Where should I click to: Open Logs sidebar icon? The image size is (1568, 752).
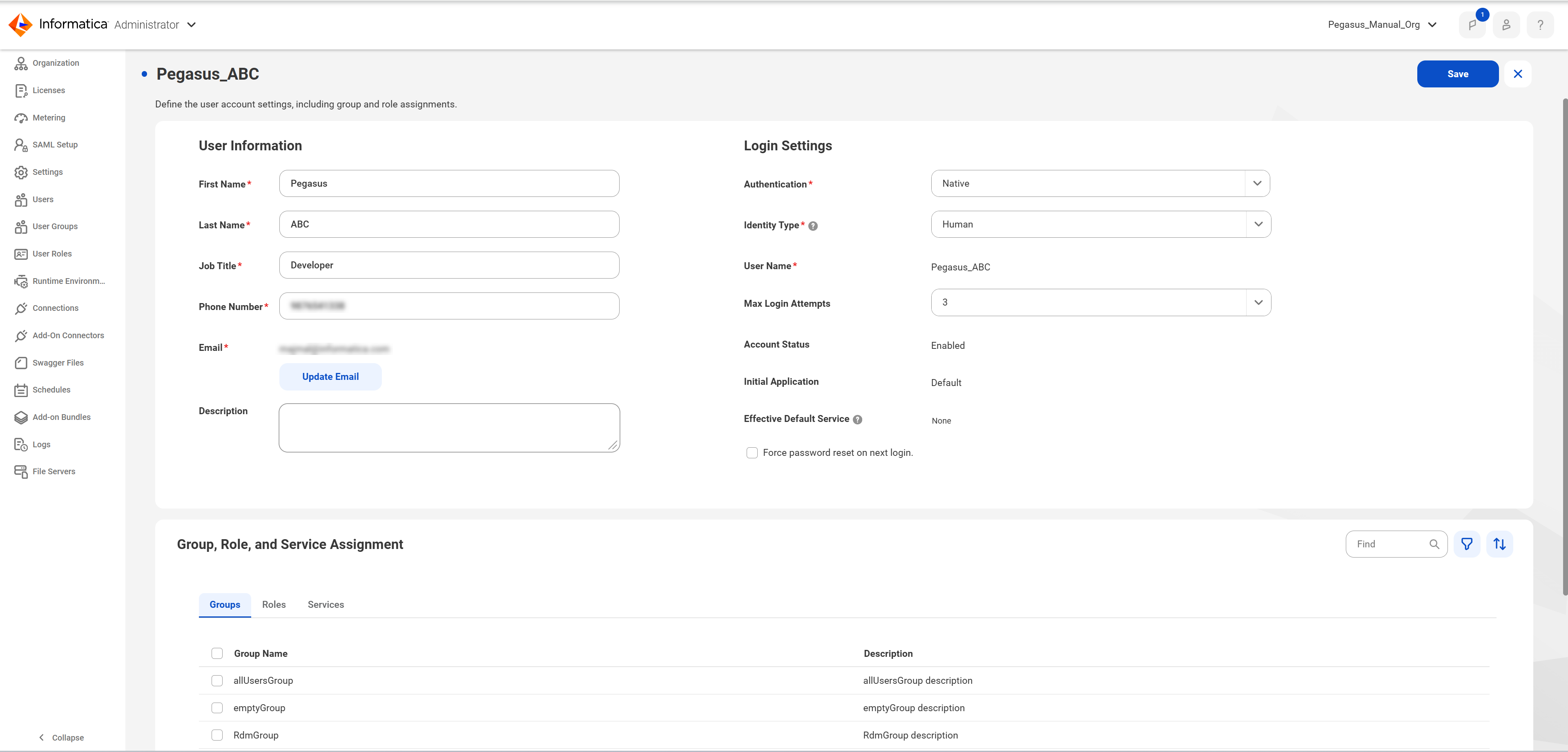pyautogui.click(x=21, y=444)
